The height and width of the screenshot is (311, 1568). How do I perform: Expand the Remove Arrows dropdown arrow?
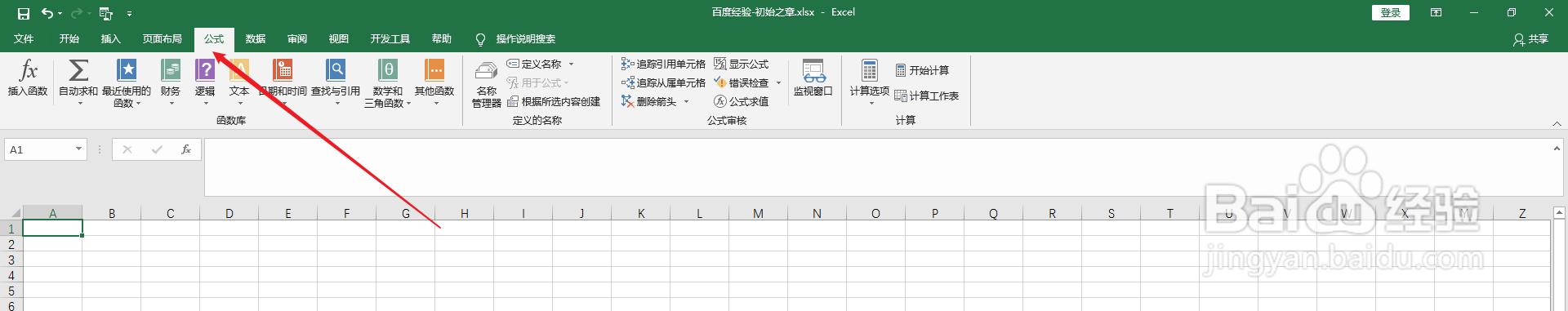click(x=686, y=101)
